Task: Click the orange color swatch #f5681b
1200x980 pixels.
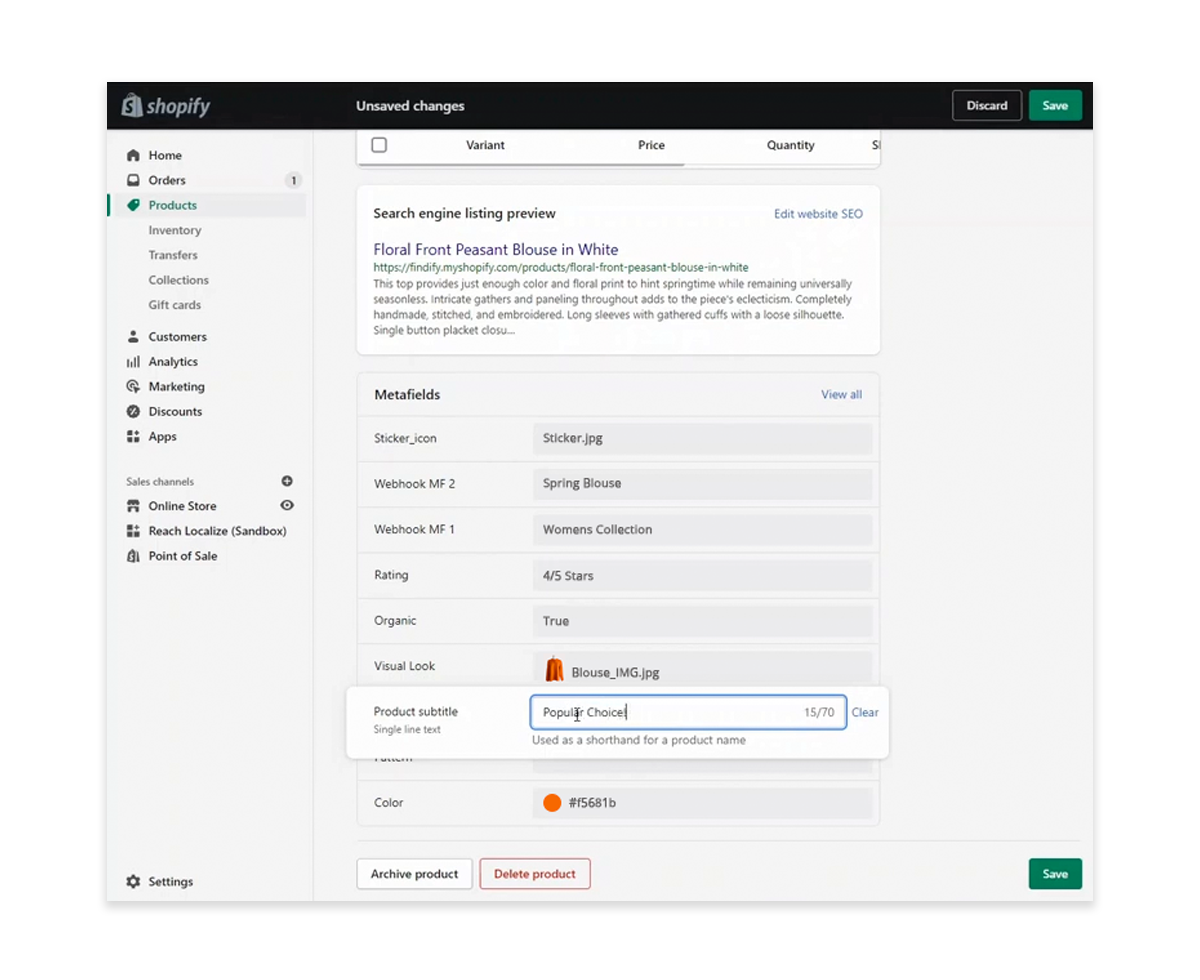Action: click(x=552, y=803)
